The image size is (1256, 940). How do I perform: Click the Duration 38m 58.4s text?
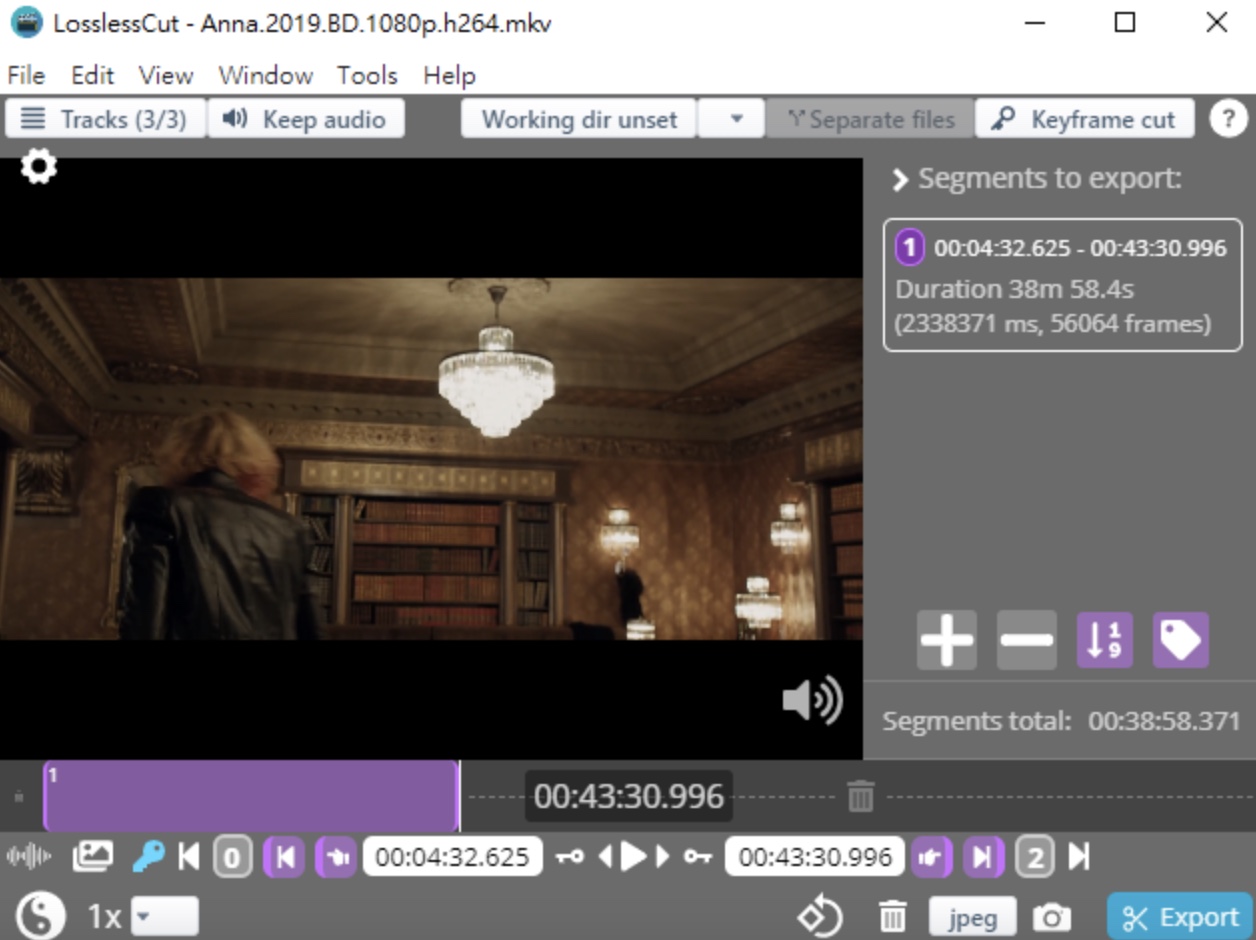pyautogui.click(x=1014, y=289)
